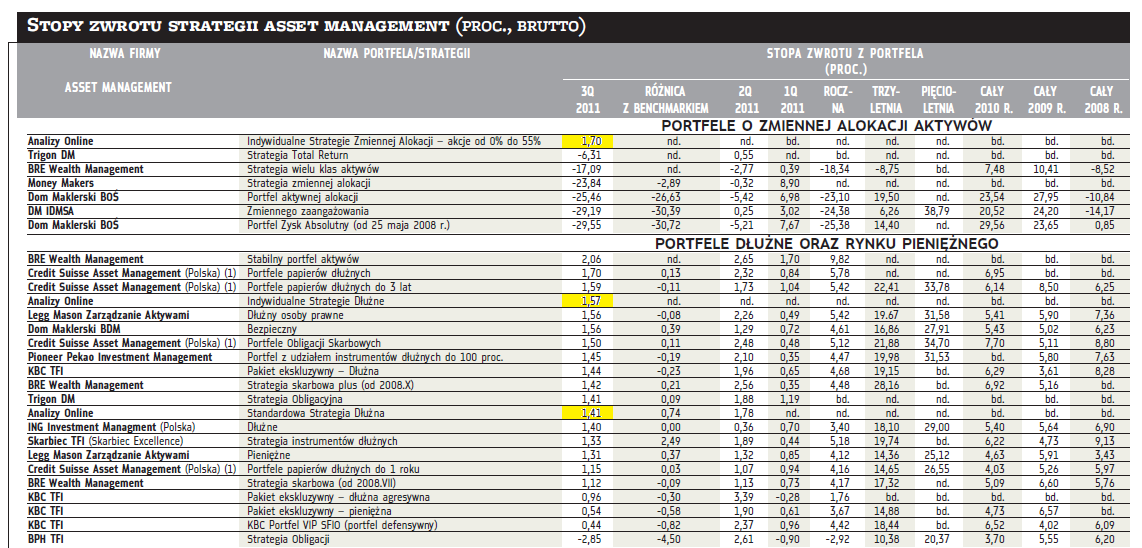The width and height of the screenshot is (1142, 548).
Task: Click the 'Pięcioletnia' column header
Action: pos(938,100)
